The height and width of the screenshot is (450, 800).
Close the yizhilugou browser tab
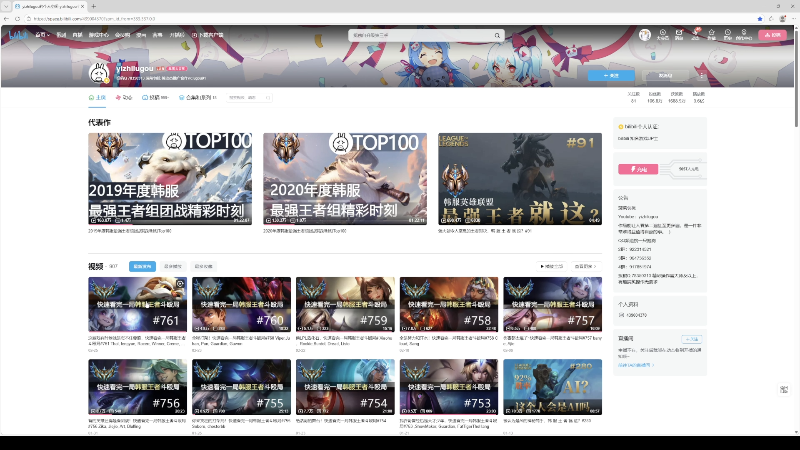coord(83,6)
